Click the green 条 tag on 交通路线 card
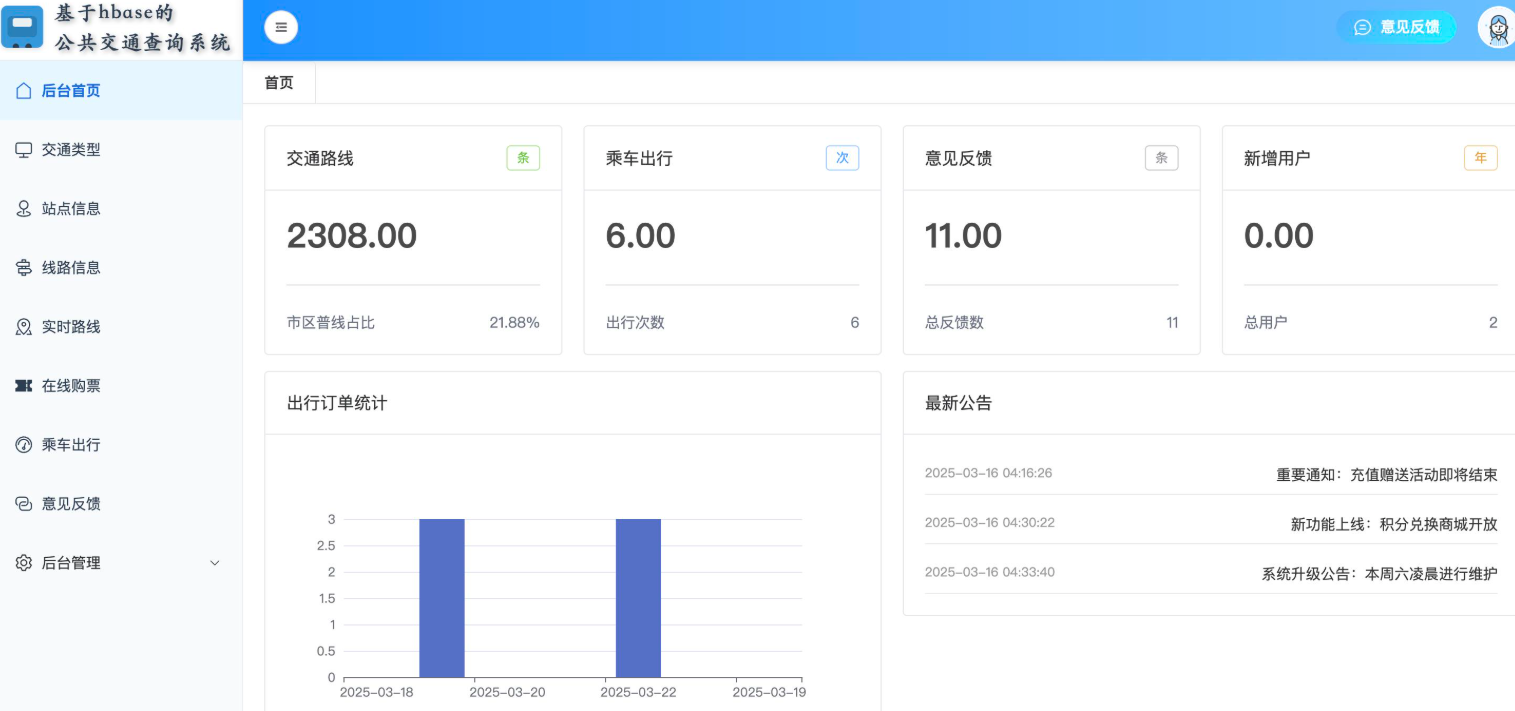Viewport: 1515px width, 711px height. click(523, 158)
